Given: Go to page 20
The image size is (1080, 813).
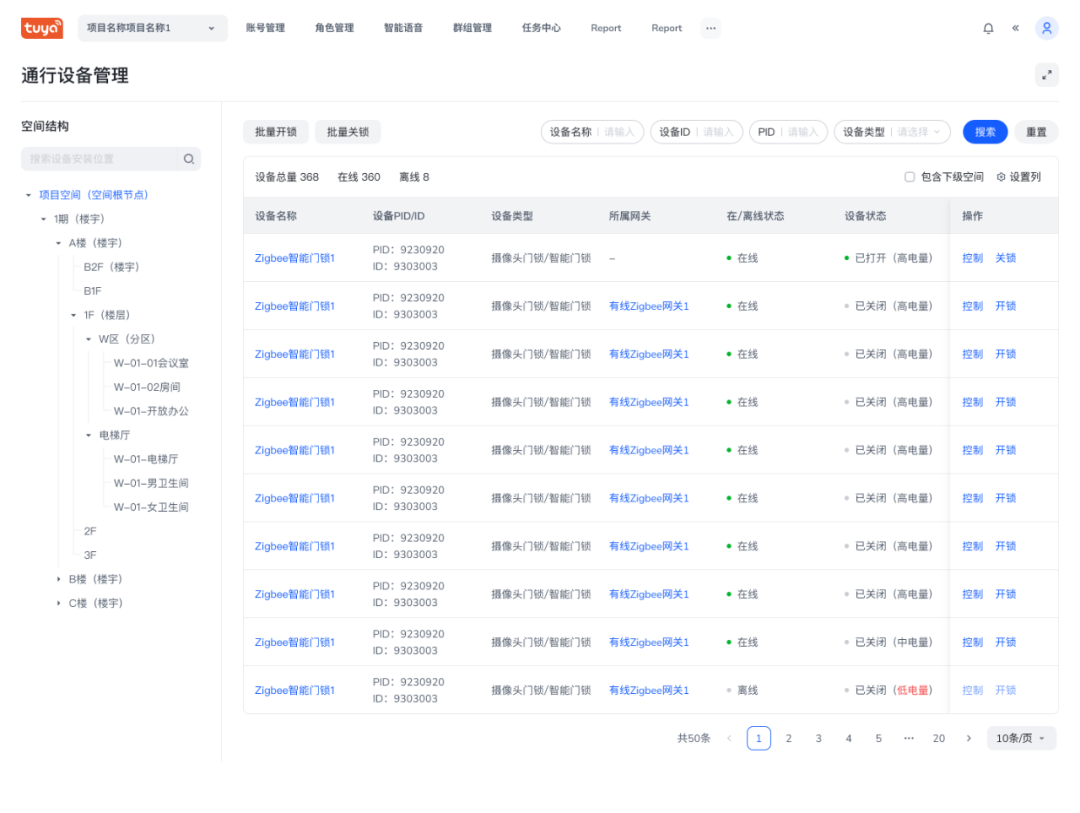Looking at the screenshot, I should pyautogui.click(x=939, y=738).
